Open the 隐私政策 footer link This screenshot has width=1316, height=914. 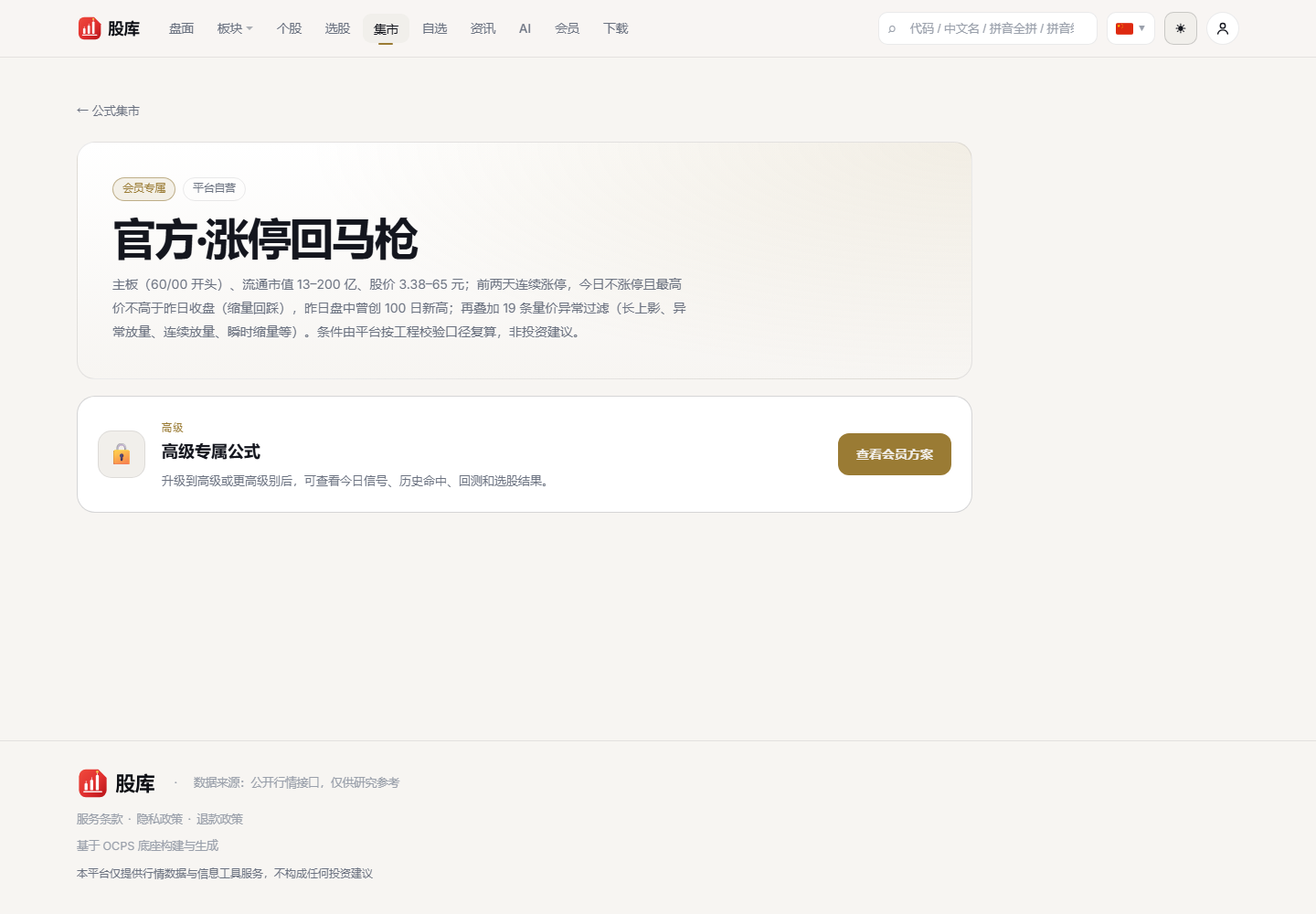point(160,819)
